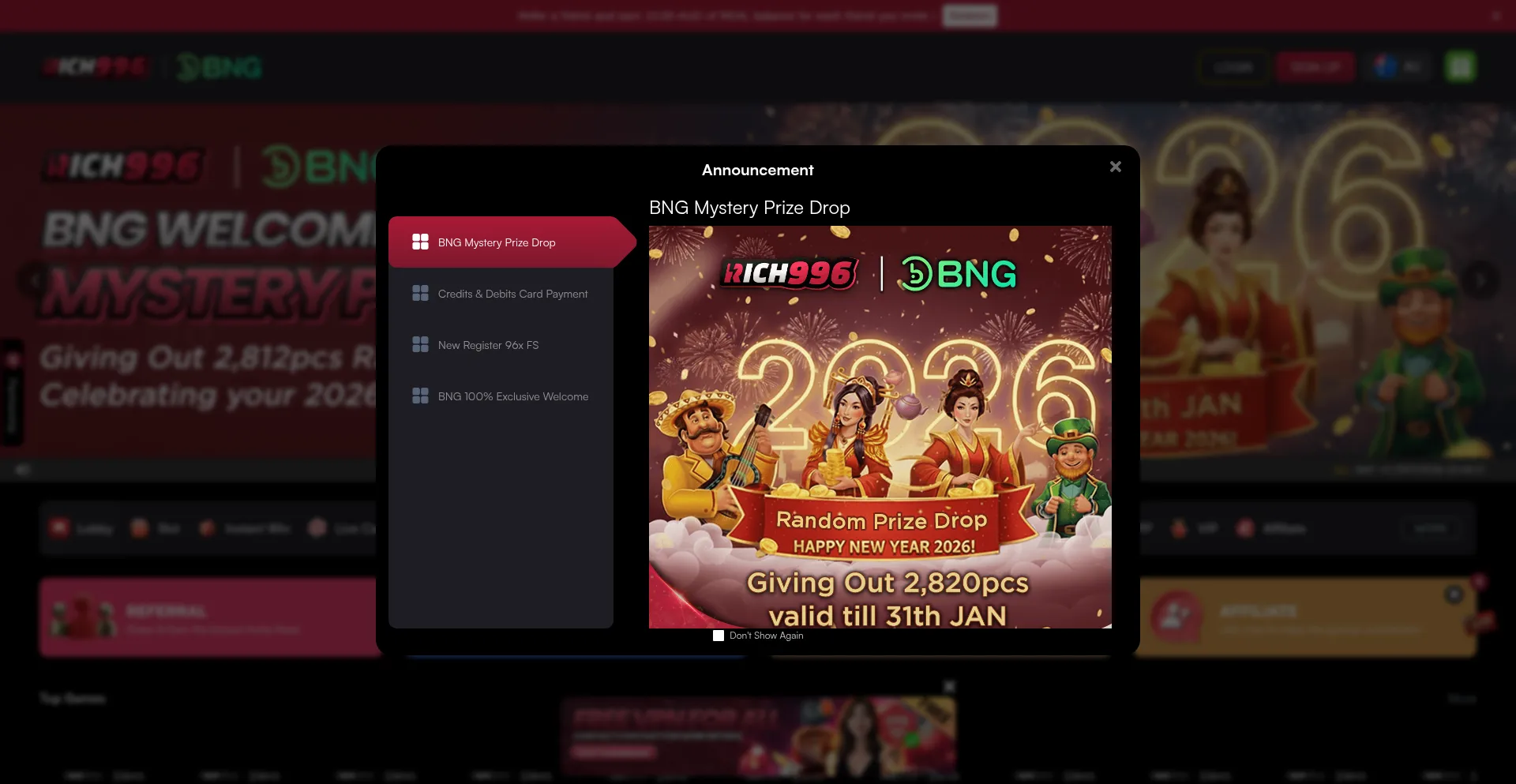
Task: Open the Credits & Debits Card Payment announcement
Action: pos(512,294)
